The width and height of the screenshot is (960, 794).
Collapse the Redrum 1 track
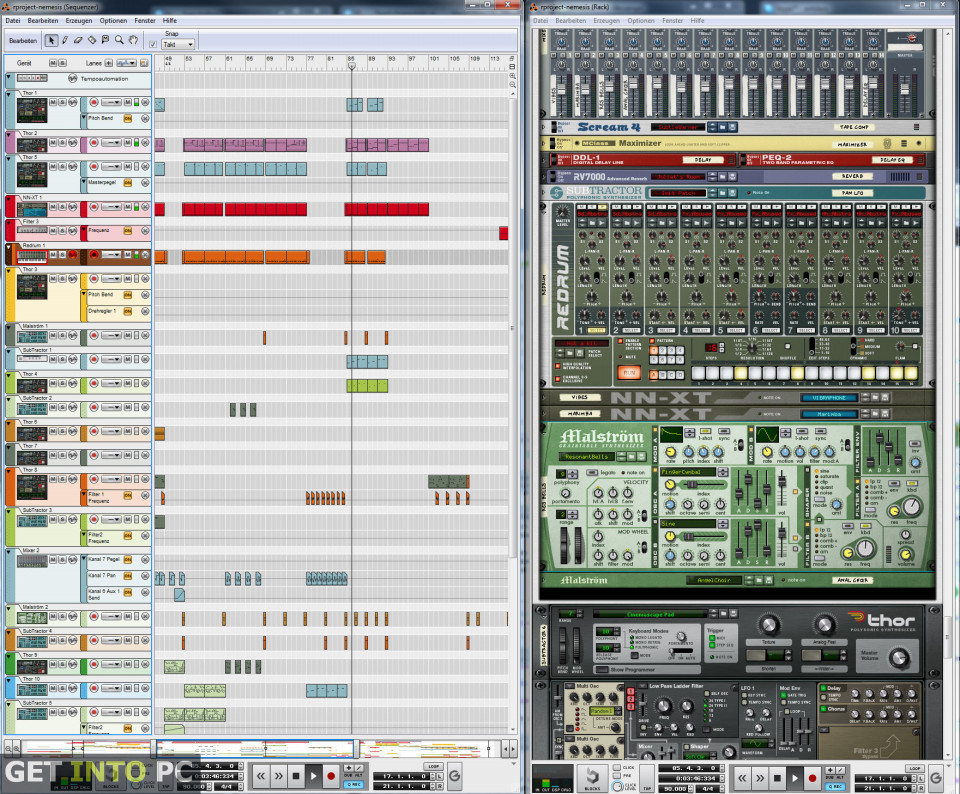click(x=9, y=246)
